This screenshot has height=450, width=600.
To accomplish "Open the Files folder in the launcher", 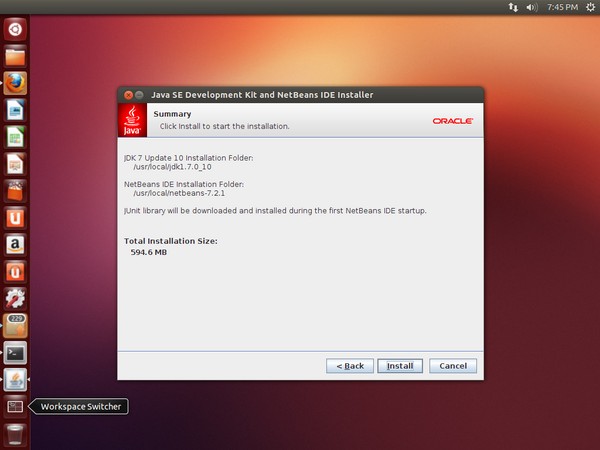I will click(15, 57).
